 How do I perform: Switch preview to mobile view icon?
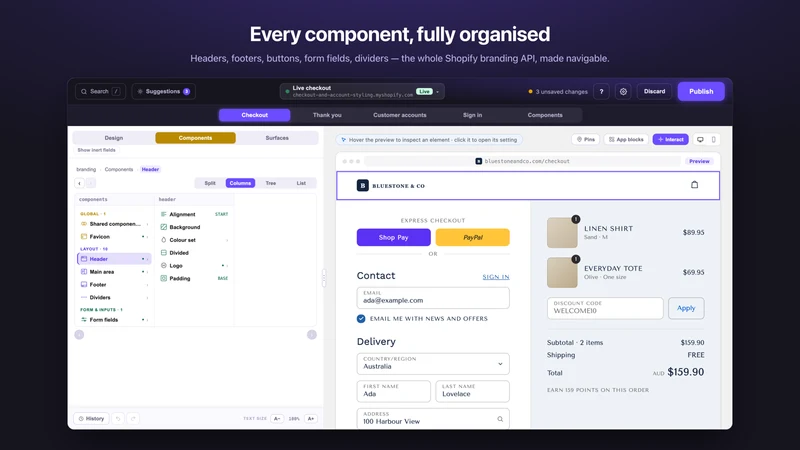pos(713,139)
